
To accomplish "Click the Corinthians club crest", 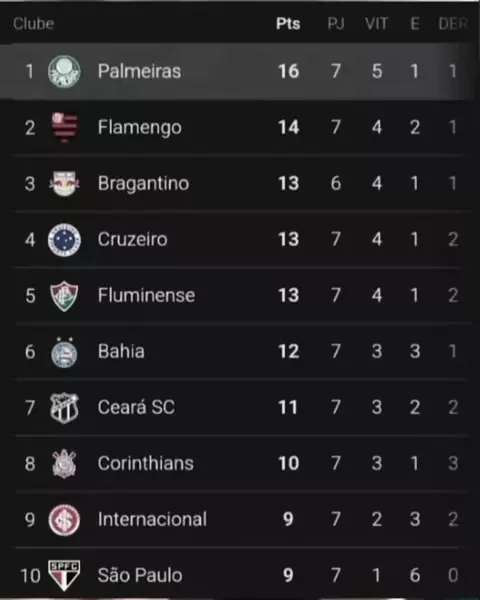I will pos(64,463).
